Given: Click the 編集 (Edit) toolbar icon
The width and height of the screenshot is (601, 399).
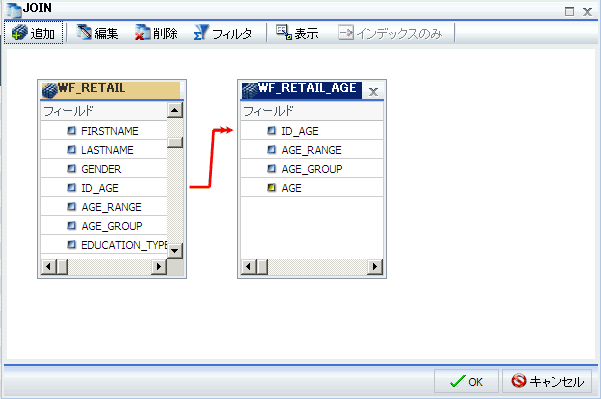Looking at the screenshot, I should coord(84,32).
